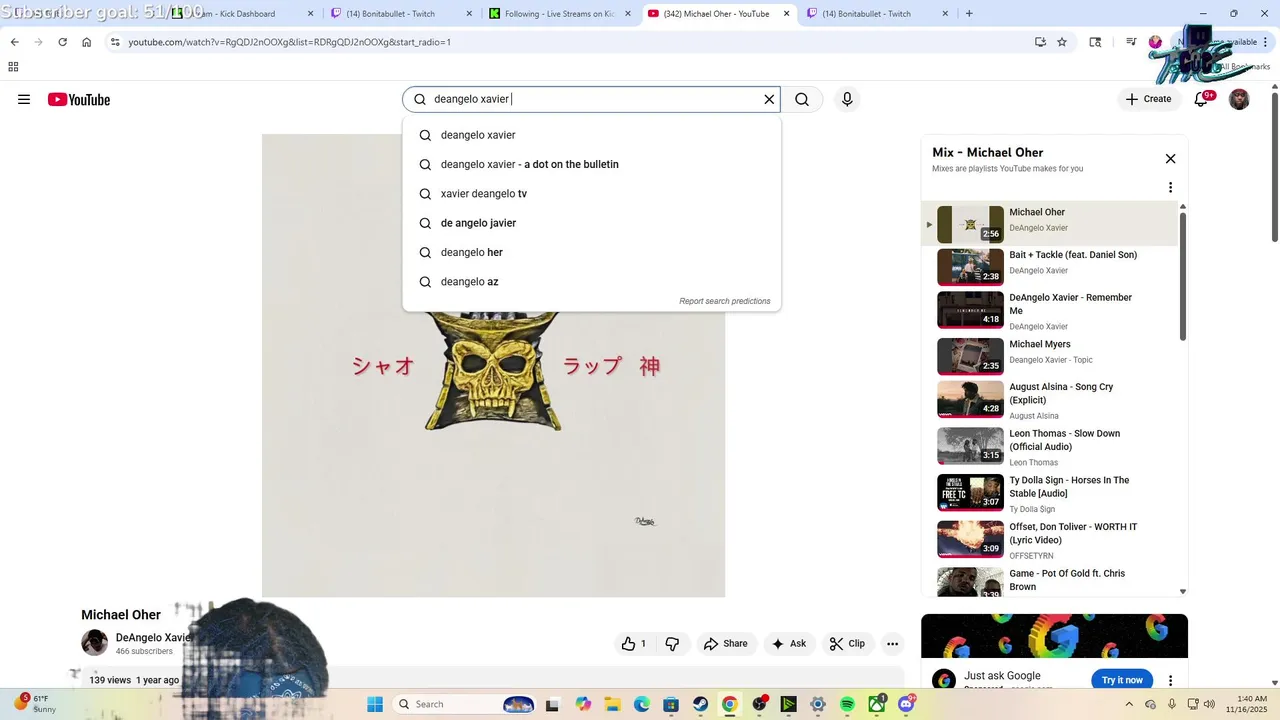The height and width of the screenshot is (720, 1280).
Task: Play DeAngelo Xavier - Remember Me
Action: coord(1050,310)
